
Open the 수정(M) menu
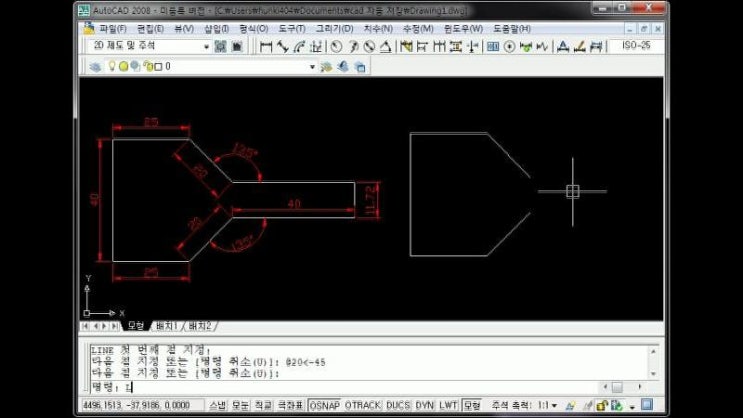418,28
